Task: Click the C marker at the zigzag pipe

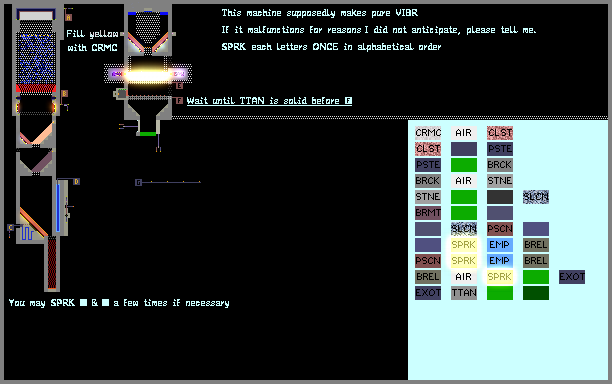Action: 11,228
